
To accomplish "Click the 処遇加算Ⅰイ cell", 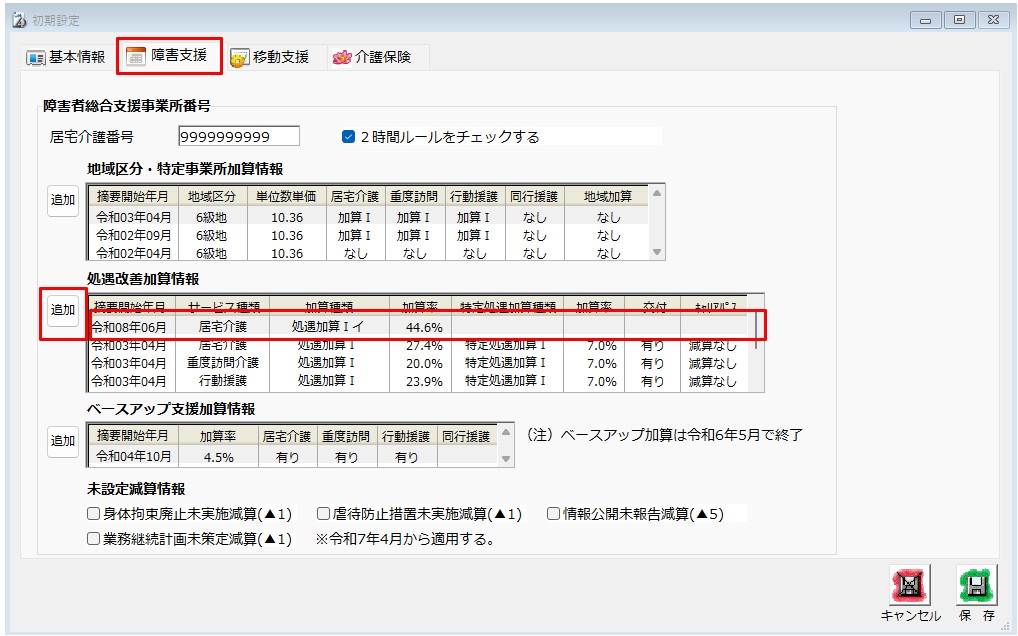I will 329,326.
